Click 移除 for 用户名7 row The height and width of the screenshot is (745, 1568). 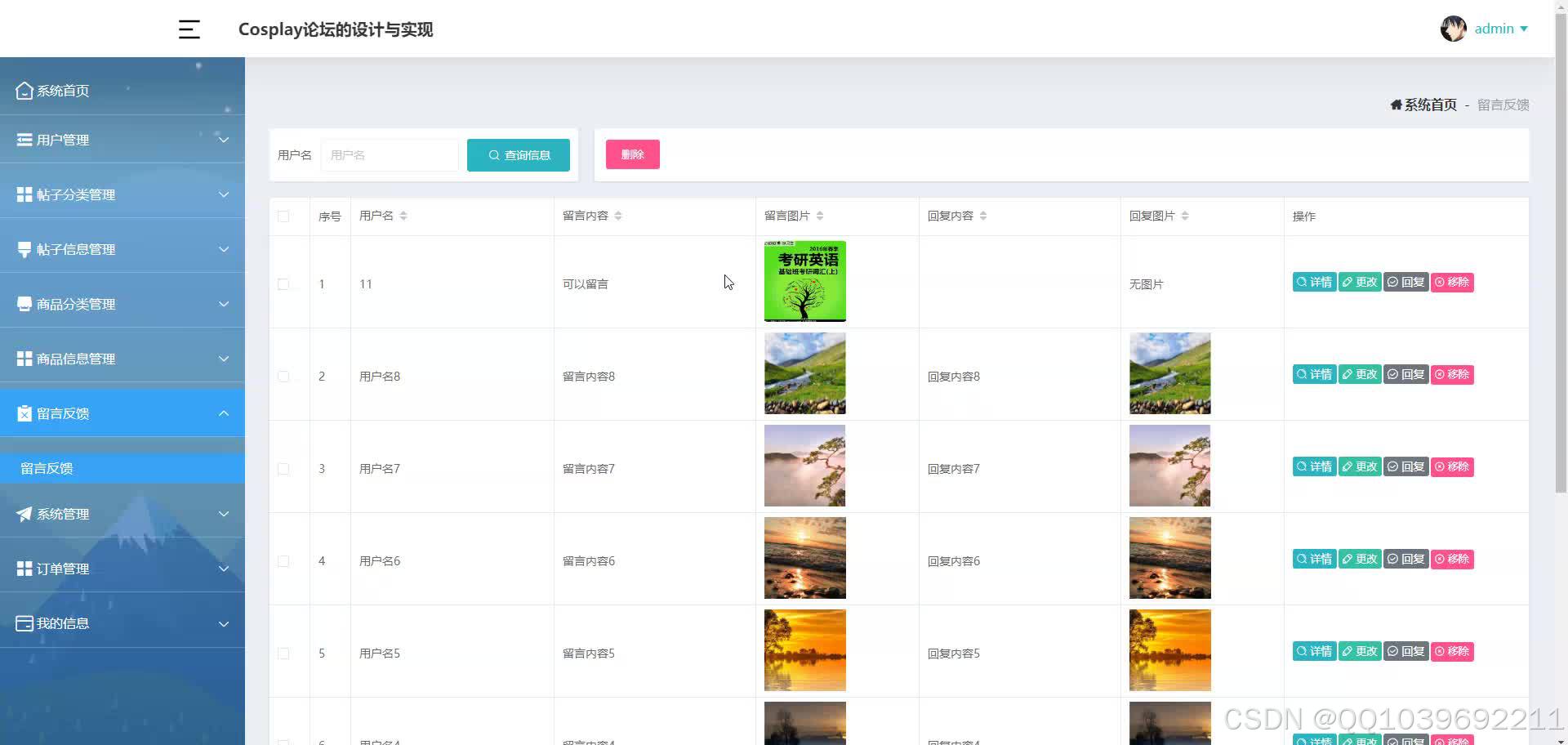[1452, 467]
